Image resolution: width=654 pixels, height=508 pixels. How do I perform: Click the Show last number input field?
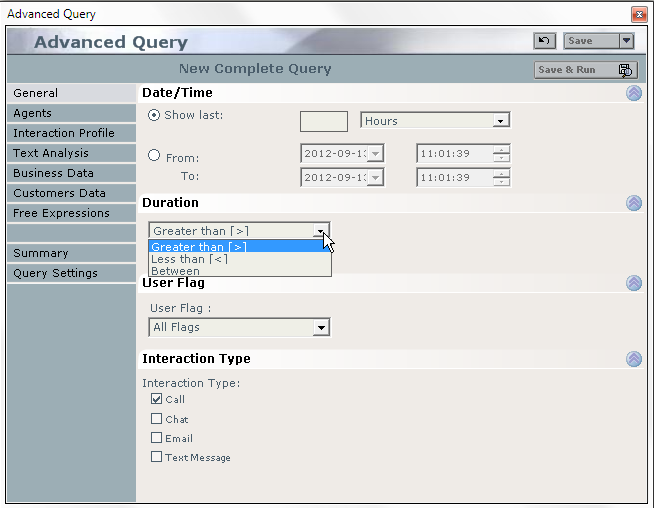pos(324,121)
